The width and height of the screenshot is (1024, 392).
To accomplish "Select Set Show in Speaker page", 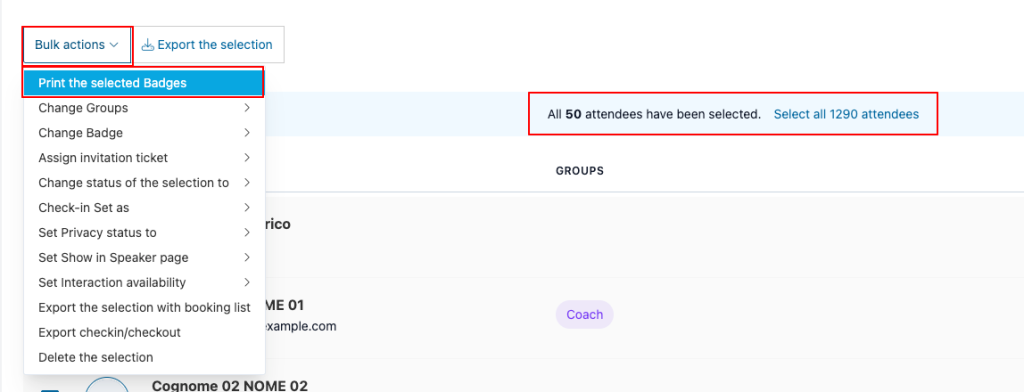I will point(144,257).
